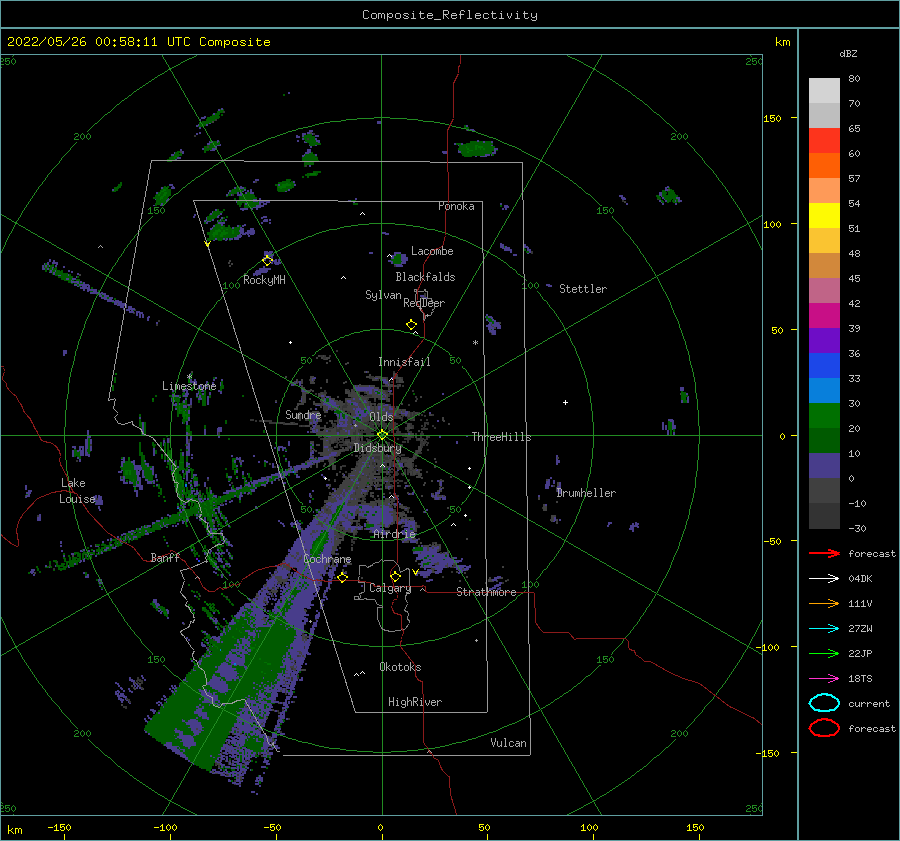Click the white plus marker east of ThreeHills
Image resolution: width=900 pixels, height=841 pixels.
565,402
